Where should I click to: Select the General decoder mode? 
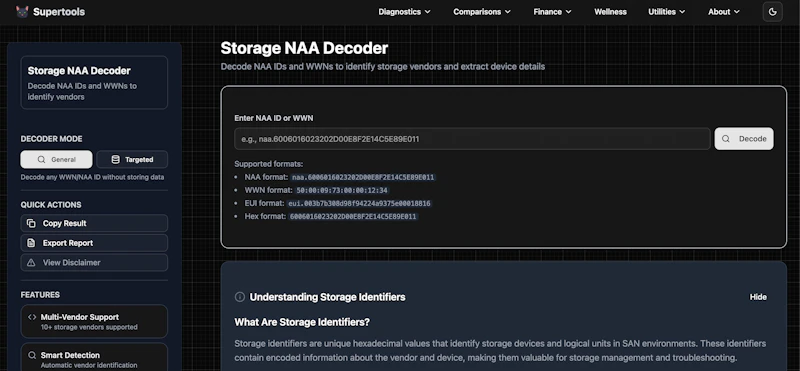pyautogui.click(x=57, y=160)
